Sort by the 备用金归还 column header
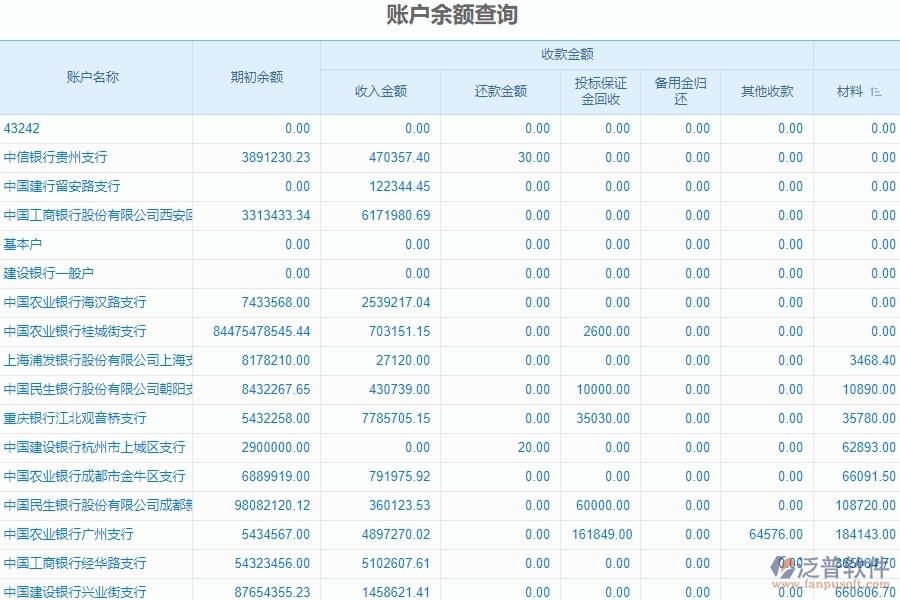Viewport: 900px width, 600px height. click(x=681, y=90)
